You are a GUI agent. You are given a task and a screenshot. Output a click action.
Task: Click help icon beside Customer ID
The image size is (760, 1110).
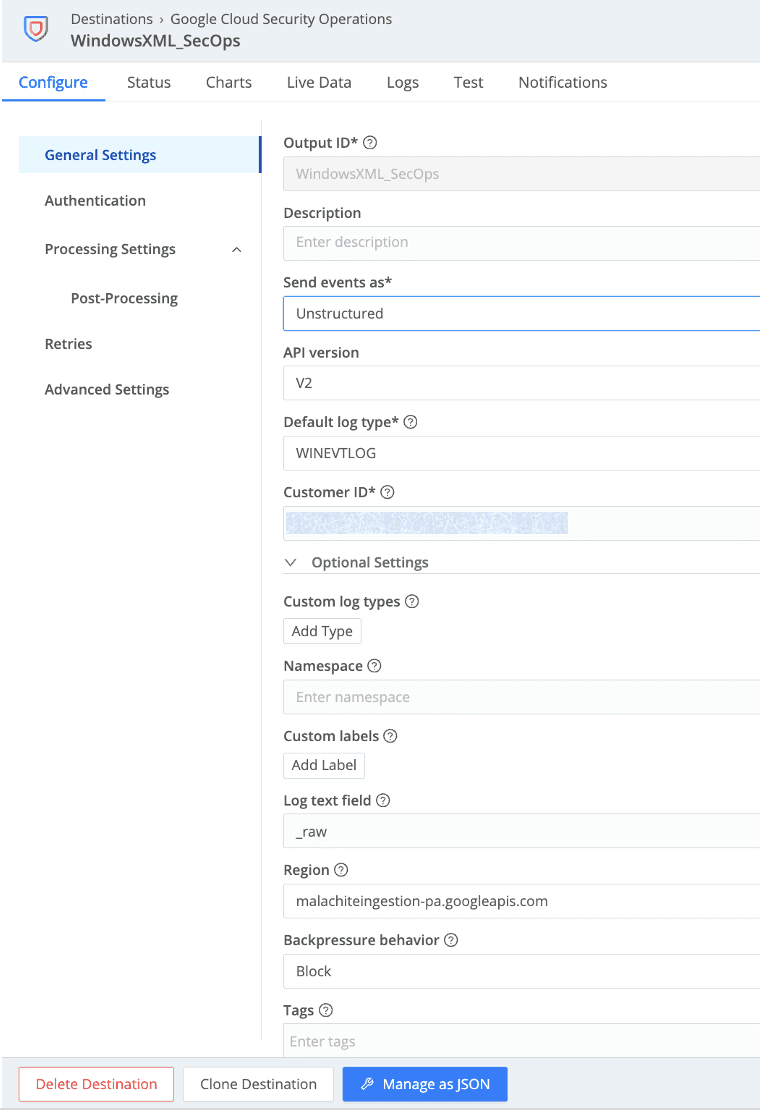(388, 492)
